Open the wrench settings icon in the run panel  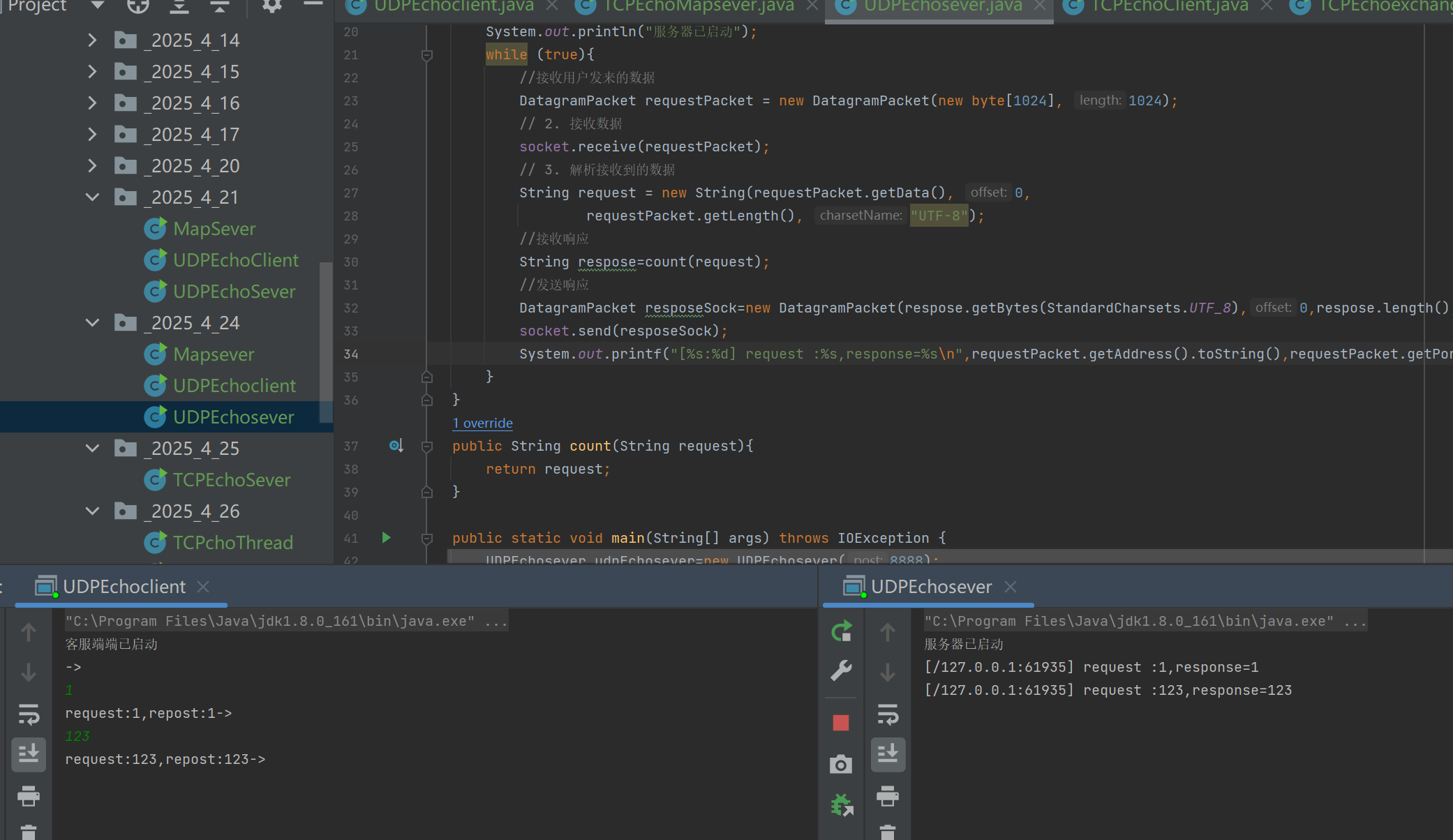click(x=841, y=670)
